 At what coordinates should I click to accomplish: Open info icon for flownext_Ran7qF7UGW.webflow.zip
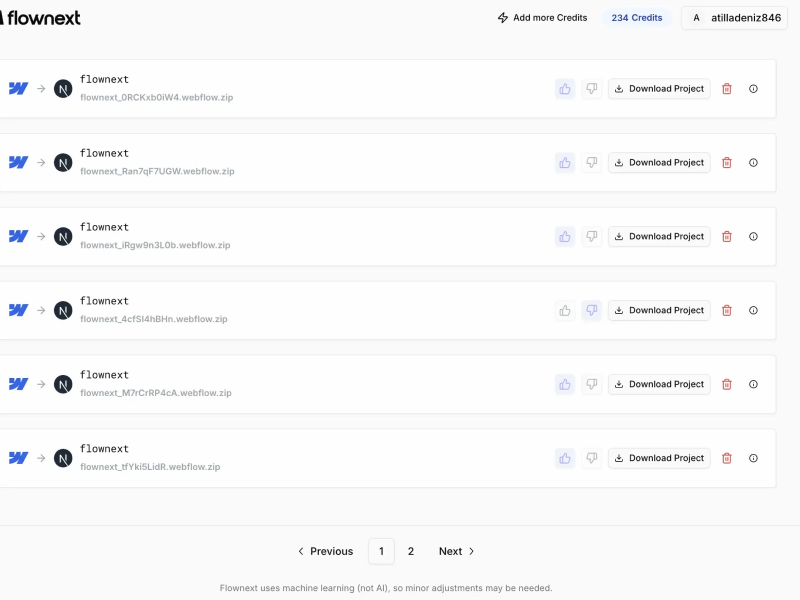(753, 163)
